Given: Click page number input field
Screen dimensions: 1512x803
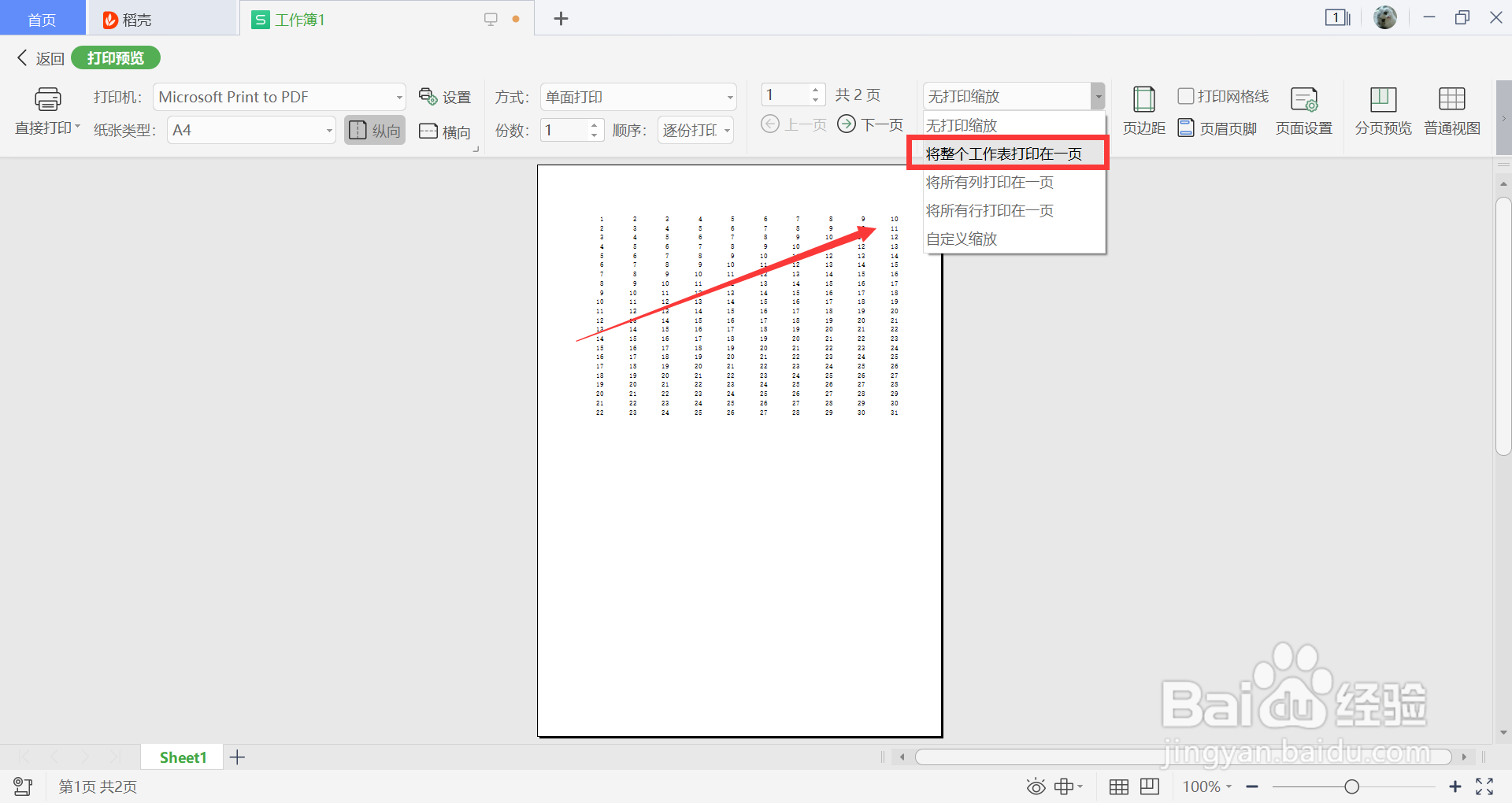Looking at the screenshot, I should (x=785, y=95).
